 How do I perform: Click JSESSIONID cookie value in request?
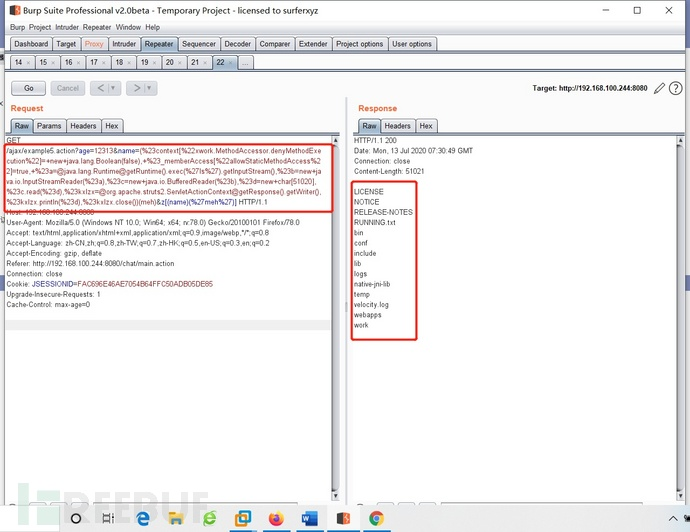pyautogui.click(x=145, y=284)
